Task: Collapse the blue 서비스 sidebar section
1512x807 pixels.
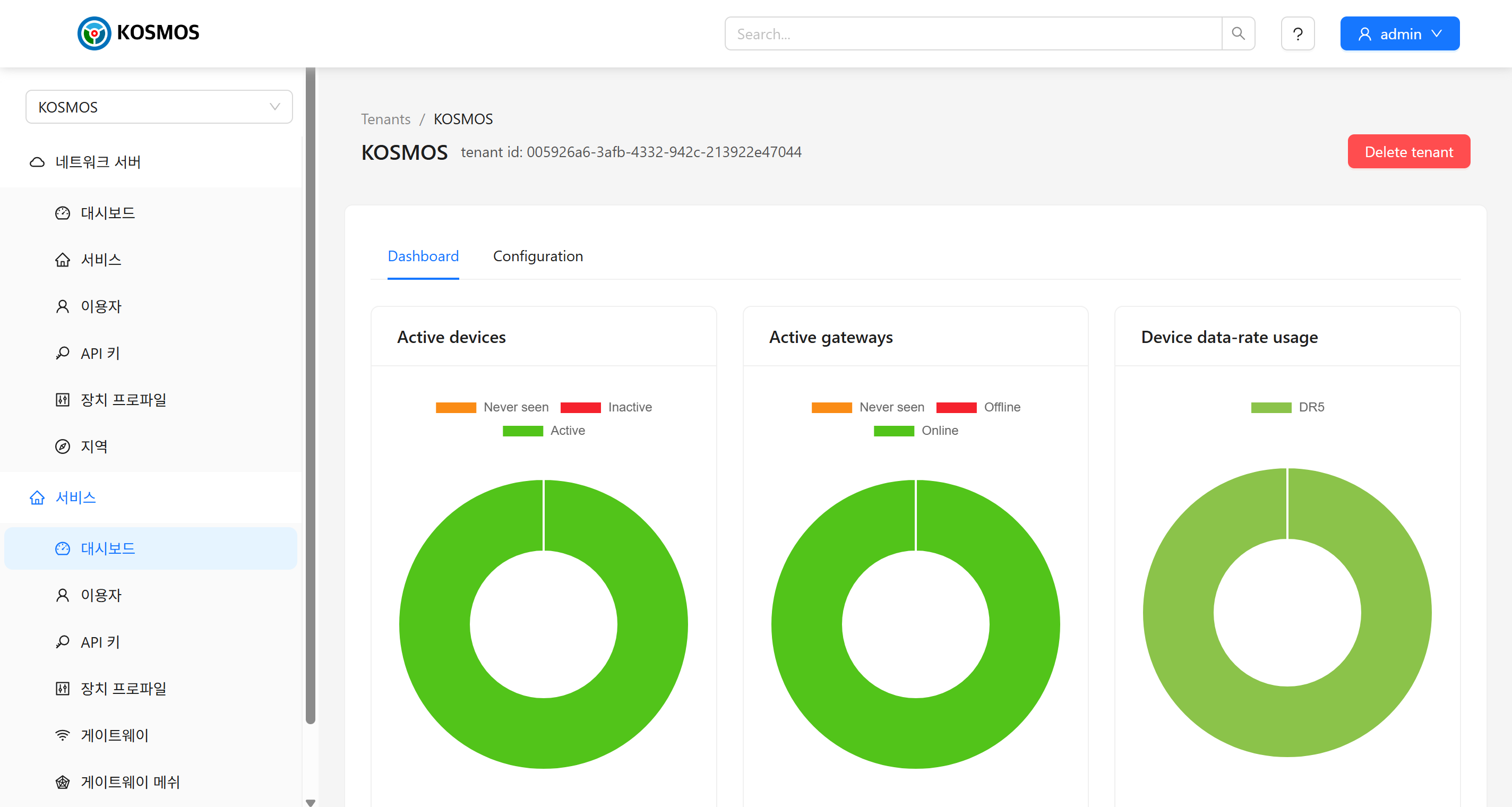Action: [x=75, y=497]
